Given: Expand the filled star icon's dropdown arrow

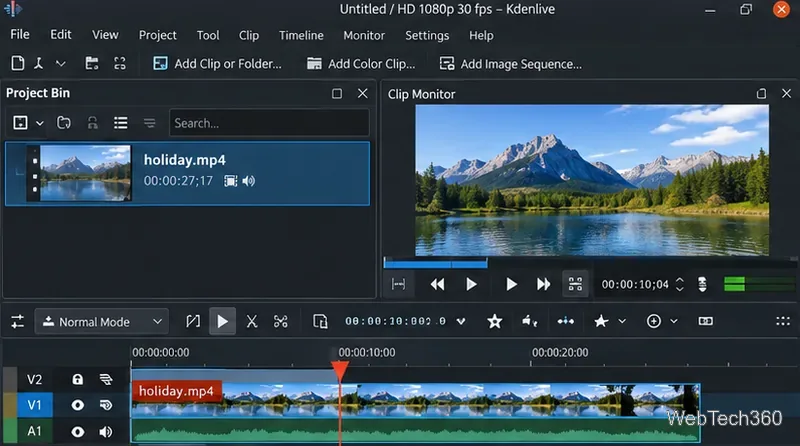Looking at the screenshot, I should tap(622, 321).
